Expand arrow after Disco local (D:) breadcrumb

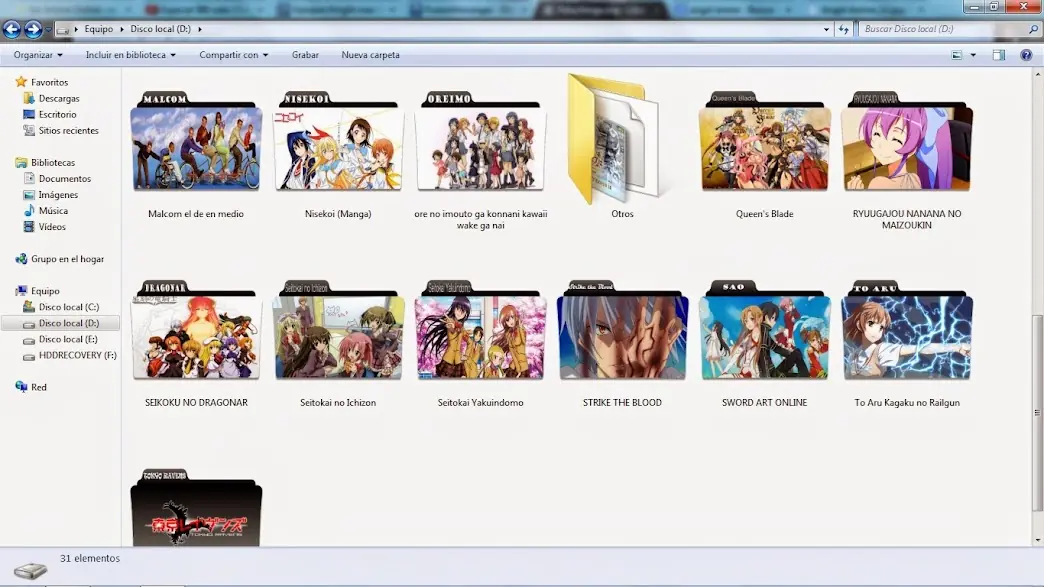[200, 29]
